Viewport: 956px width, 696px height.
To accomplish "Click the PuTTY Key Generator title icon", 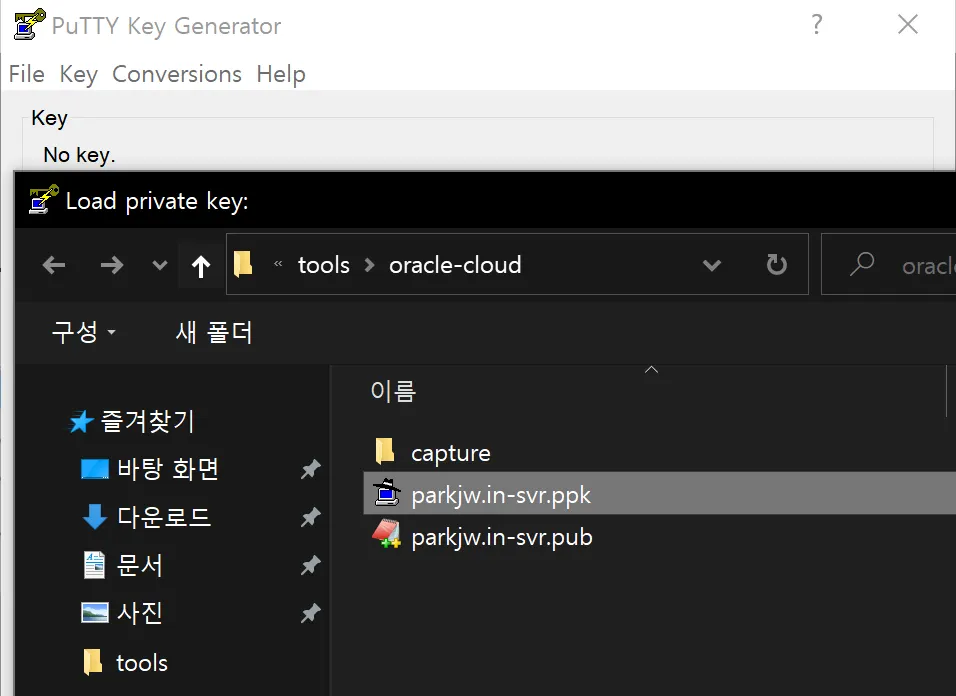I will [x=29, y=24].
